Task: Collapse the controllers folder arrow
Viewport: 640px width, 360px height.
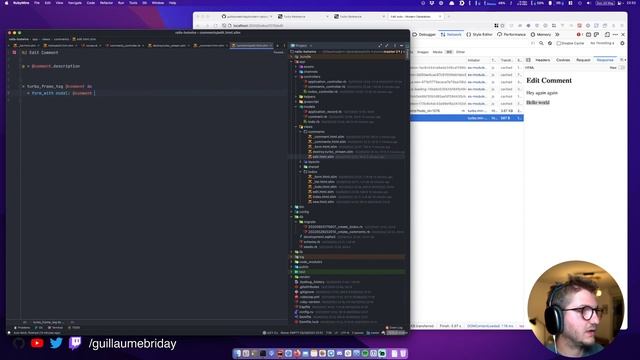Action: click(x=297, y=77)
